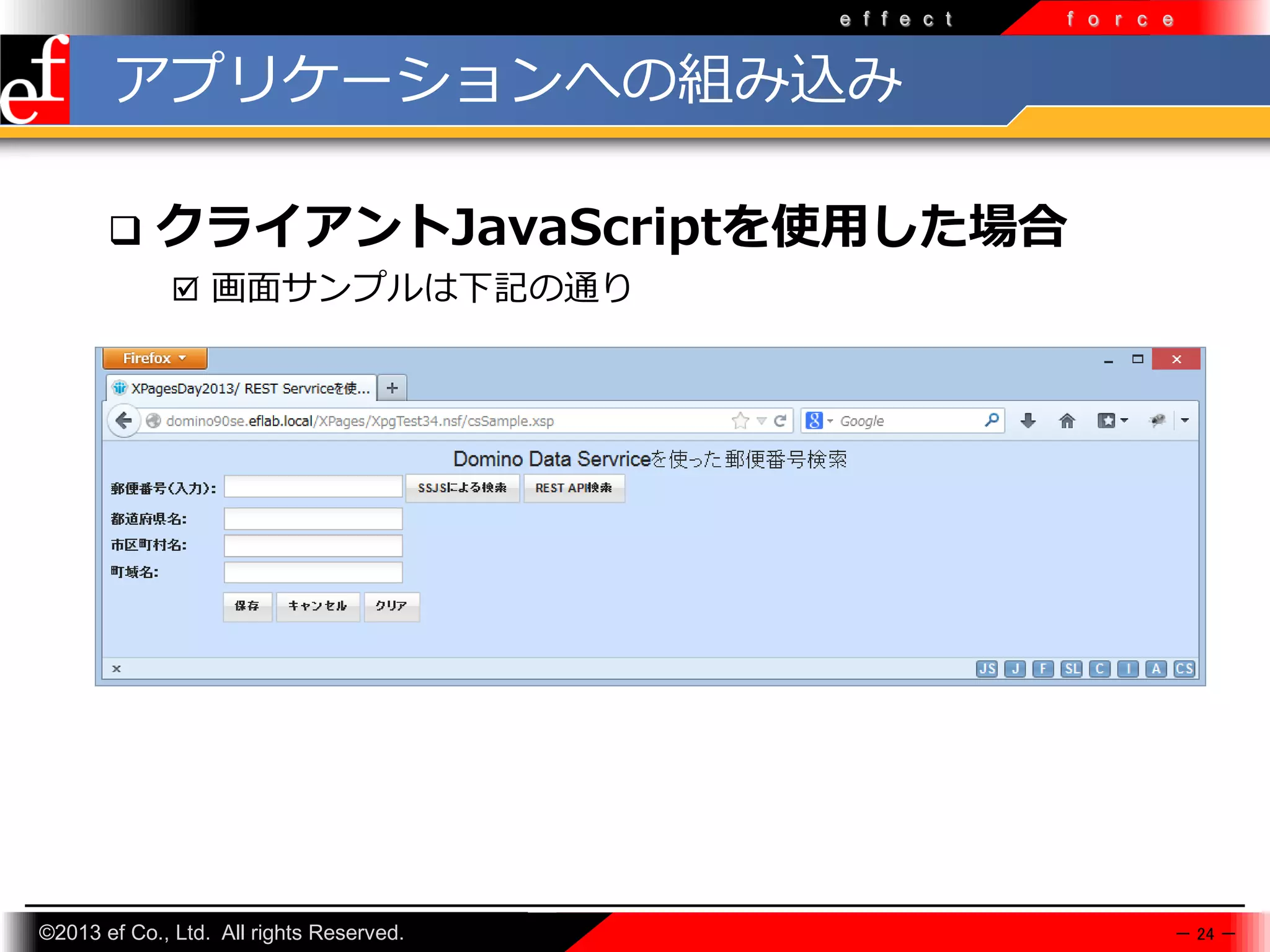The width and height of the screenshot is (1270, 952).
Task: Close the Firefox window with red X
Action: pyautogui.click(x=1176, y=359)
